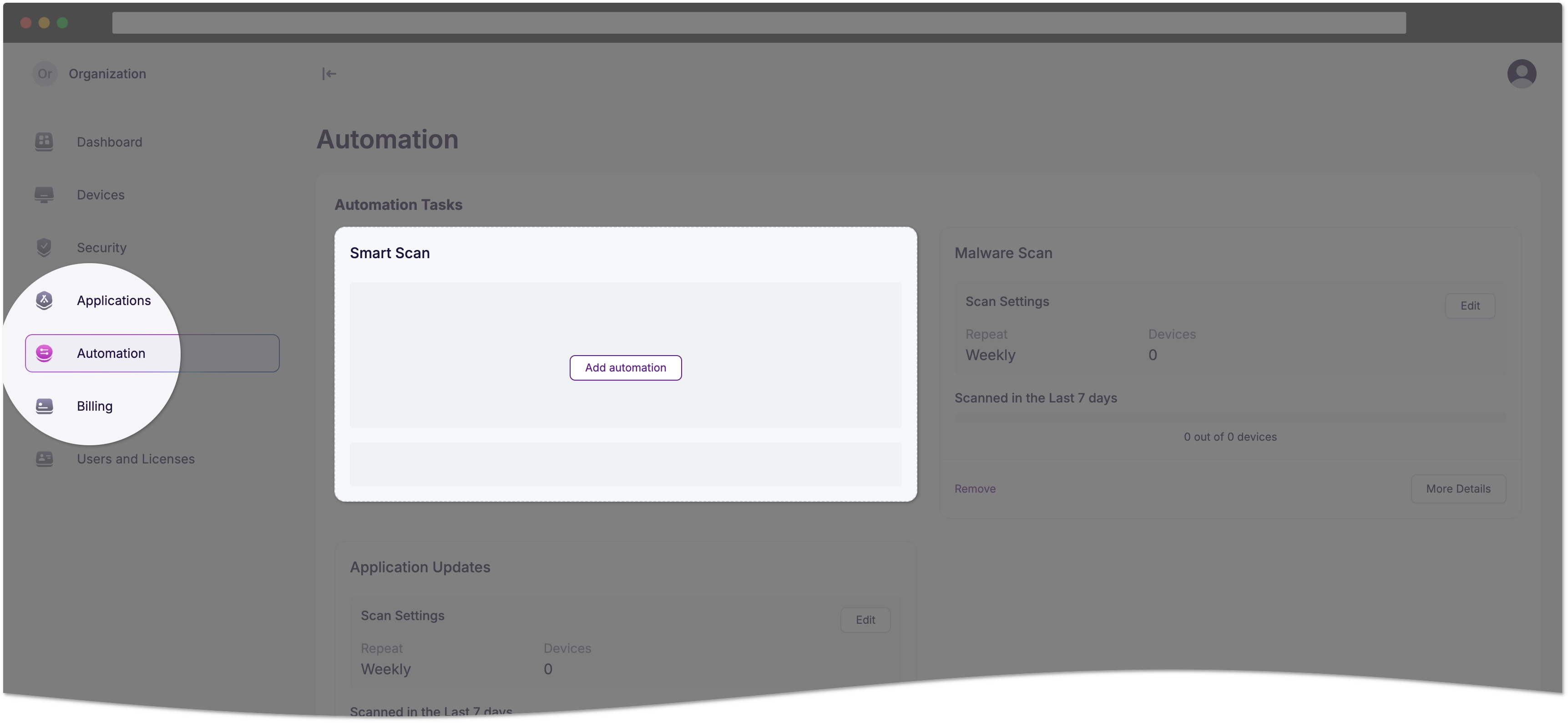
Task: Select the Automation sidebar icon
Action: (44, 353)
